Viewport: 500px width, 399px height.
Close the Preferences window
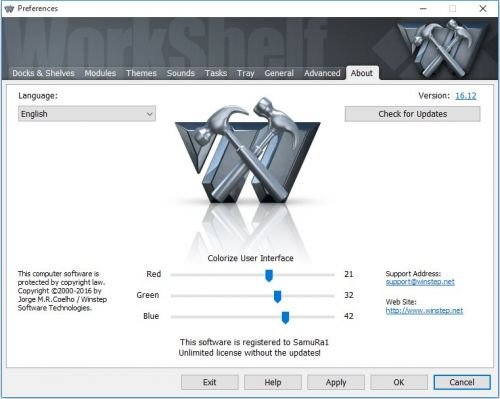tap(483, 9)
